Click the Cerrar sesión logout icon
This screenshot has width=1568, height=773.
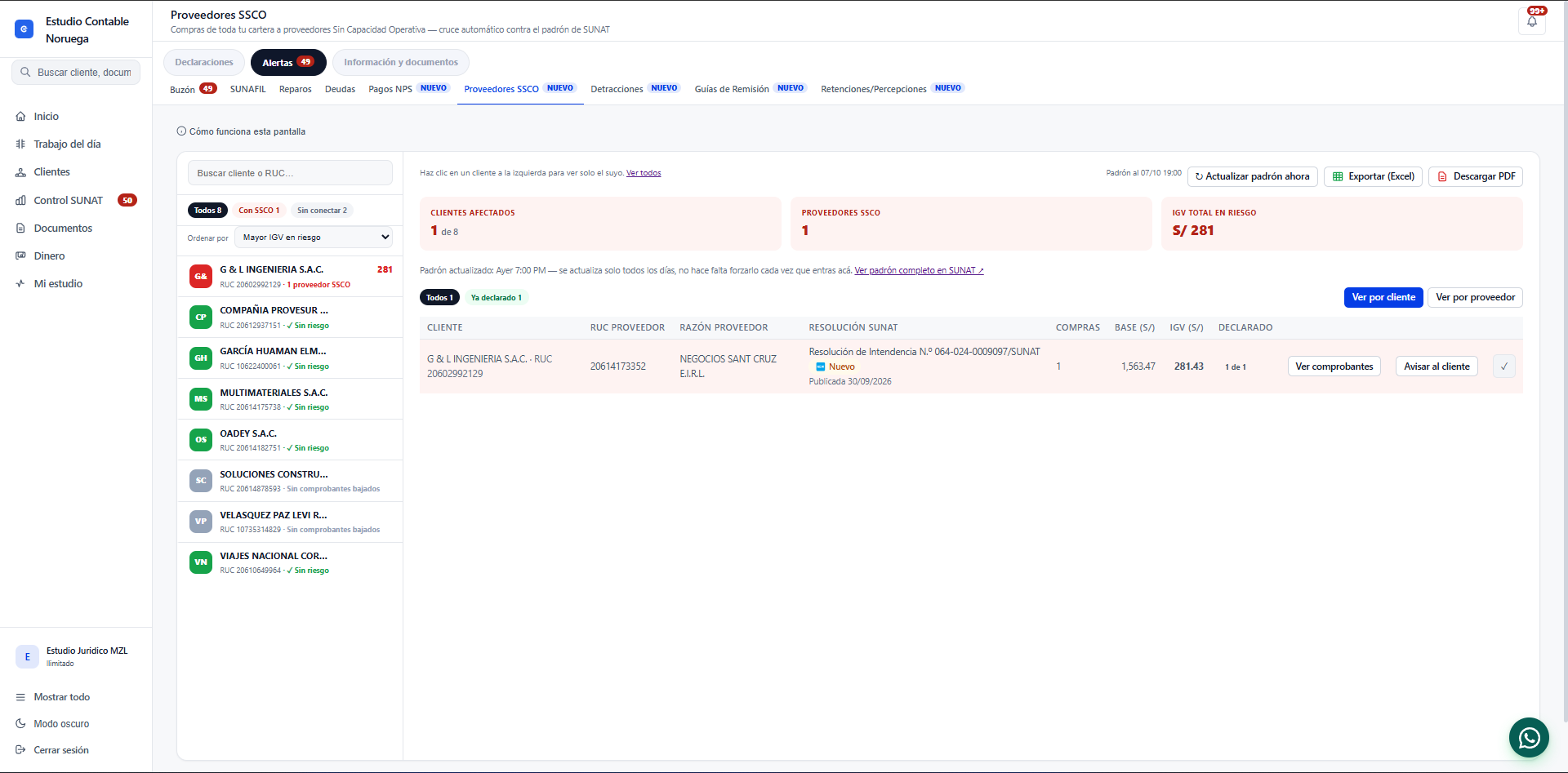coord(20,750)
